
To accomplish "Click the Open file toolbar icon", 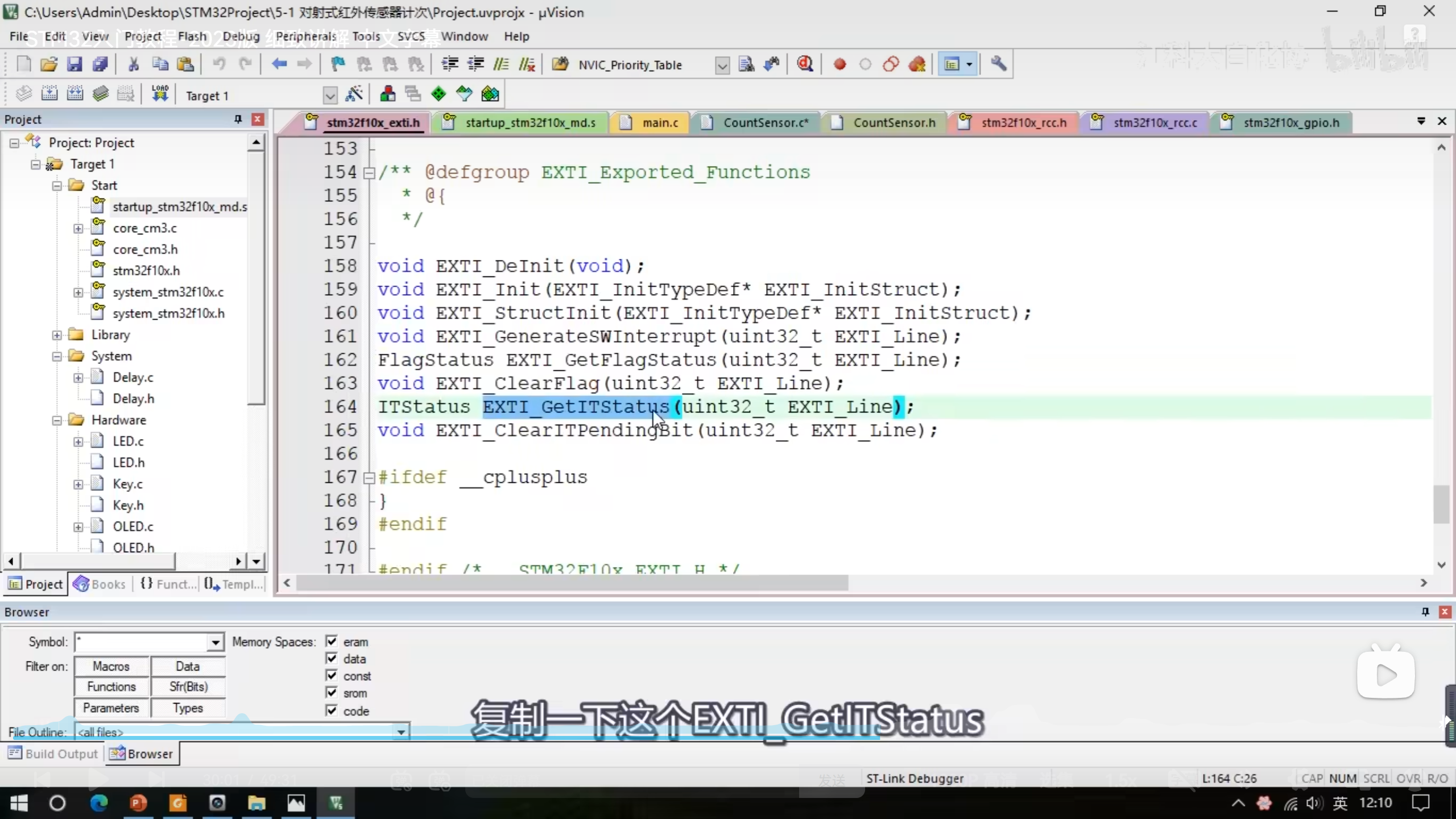I will 49,64.
